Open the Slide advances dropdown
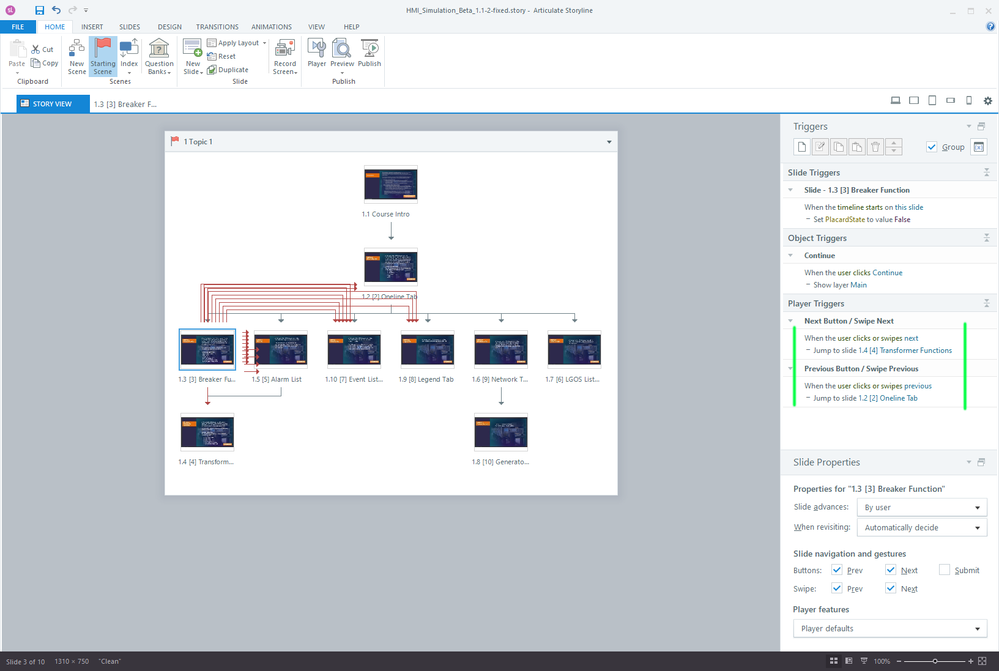999x671 pixels. click(922, 507)
